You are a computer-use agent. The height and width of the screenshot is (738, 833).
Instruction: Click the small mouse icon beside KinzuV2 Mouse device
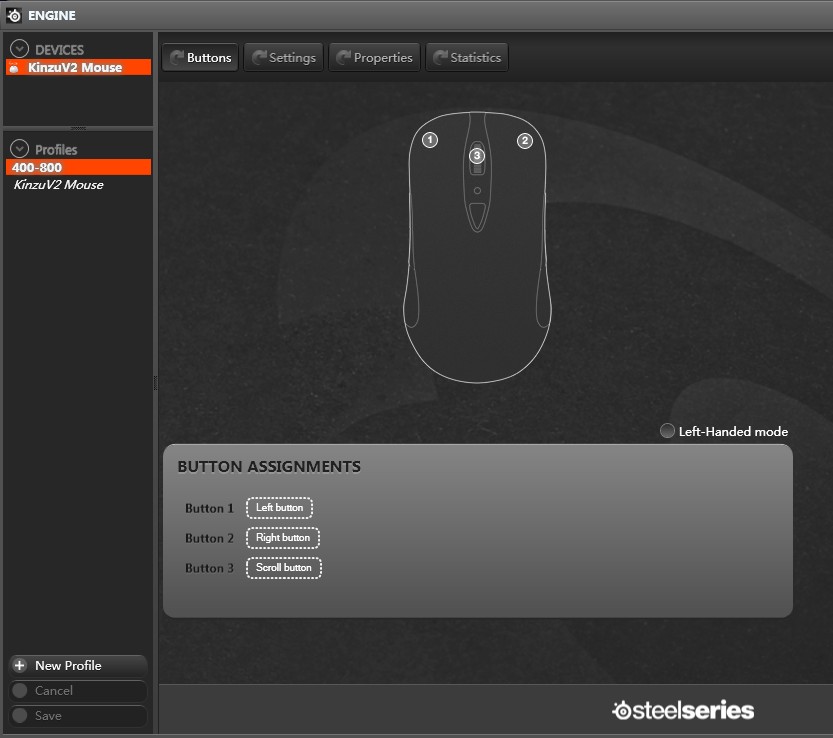point(14,67)
